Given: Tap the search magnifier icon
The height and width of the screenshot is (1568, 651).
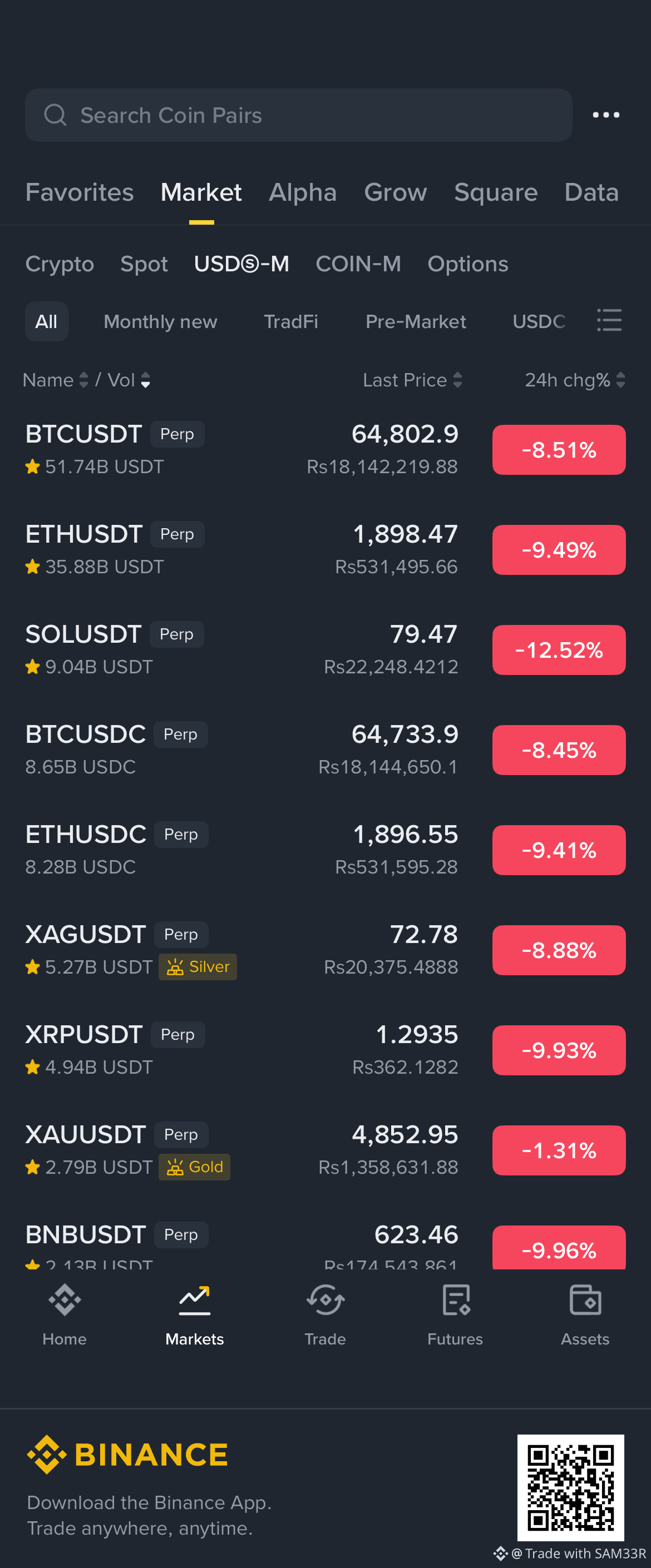Looking at the screenshot, I should click(55, 115).
